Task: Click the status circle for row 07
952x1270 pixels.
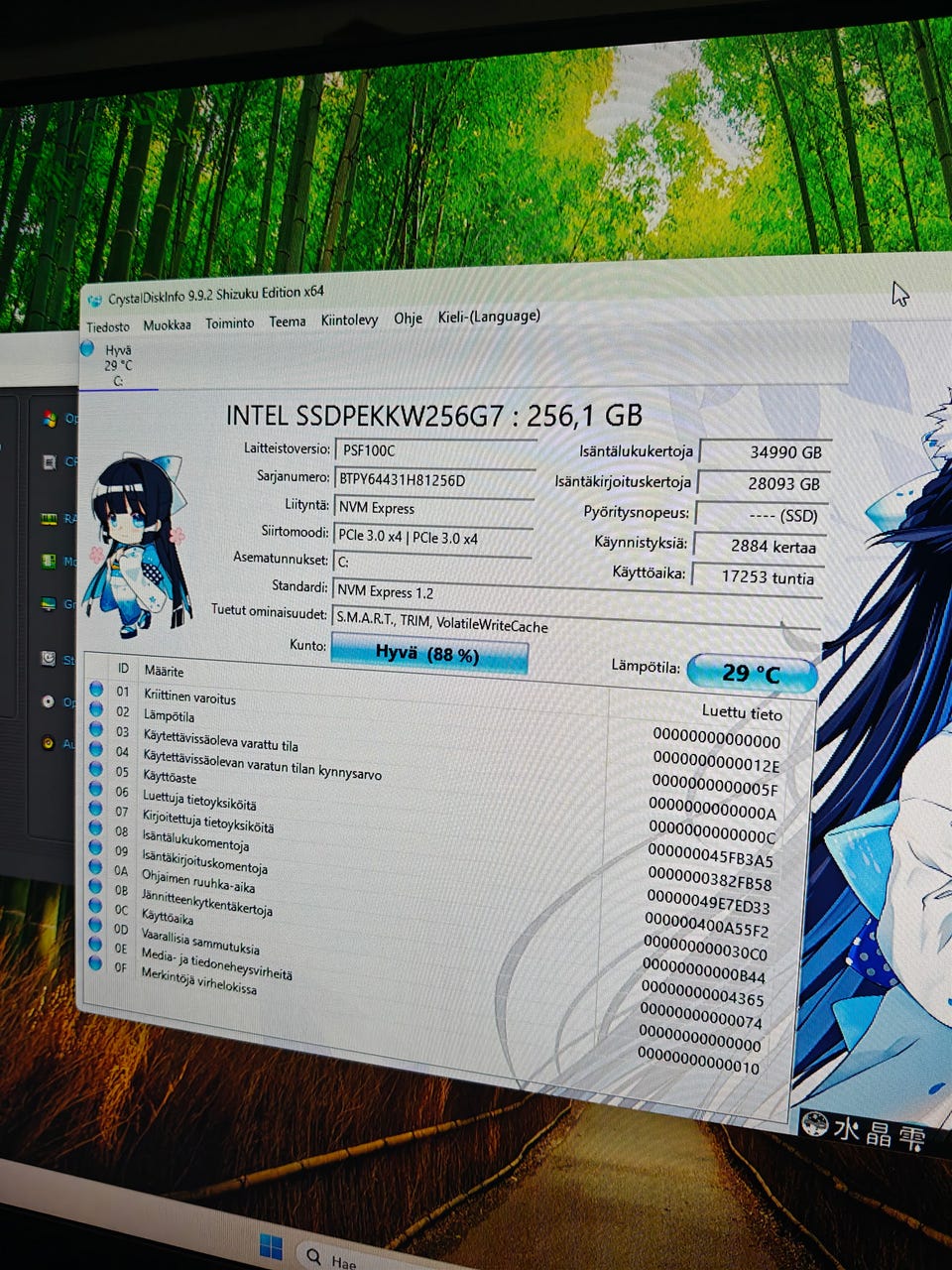Action: (95, 809)
